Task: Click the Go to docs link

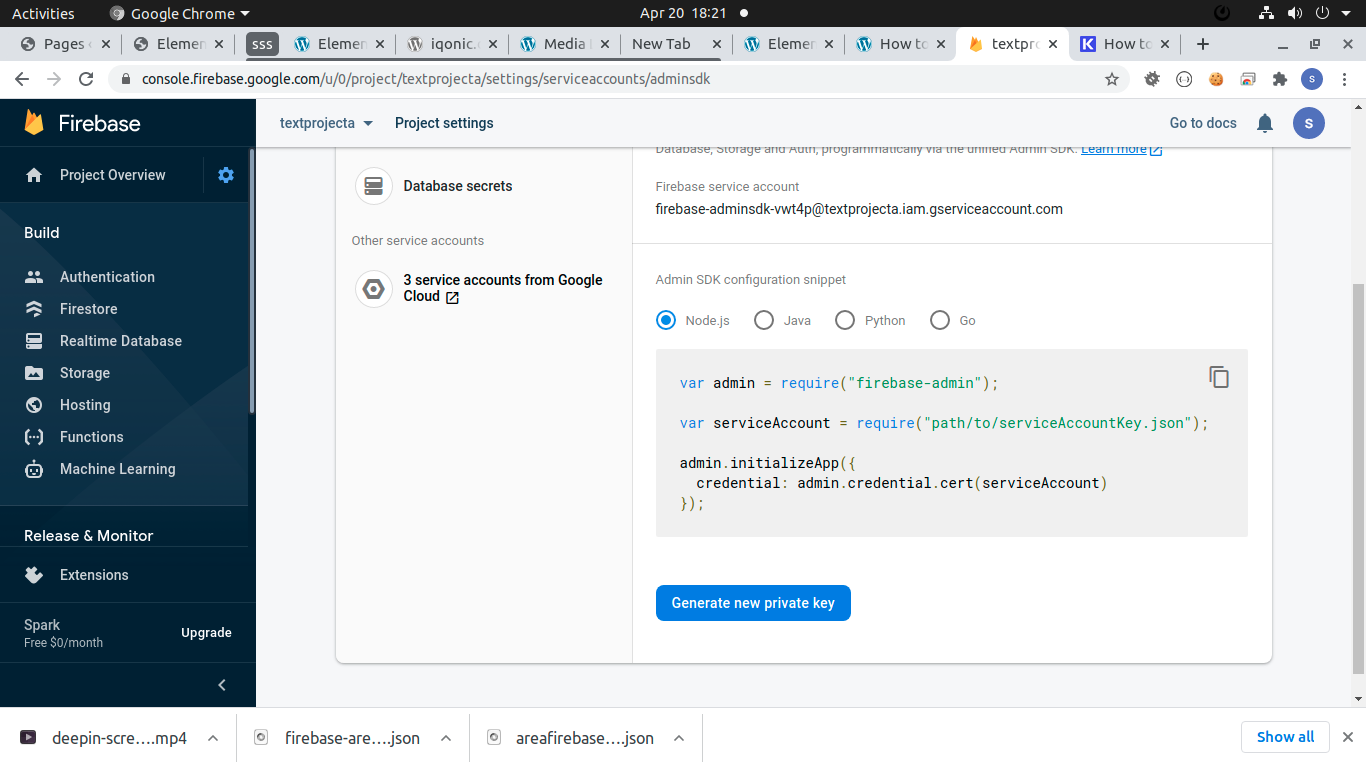Action: [x=1203, y=123]
